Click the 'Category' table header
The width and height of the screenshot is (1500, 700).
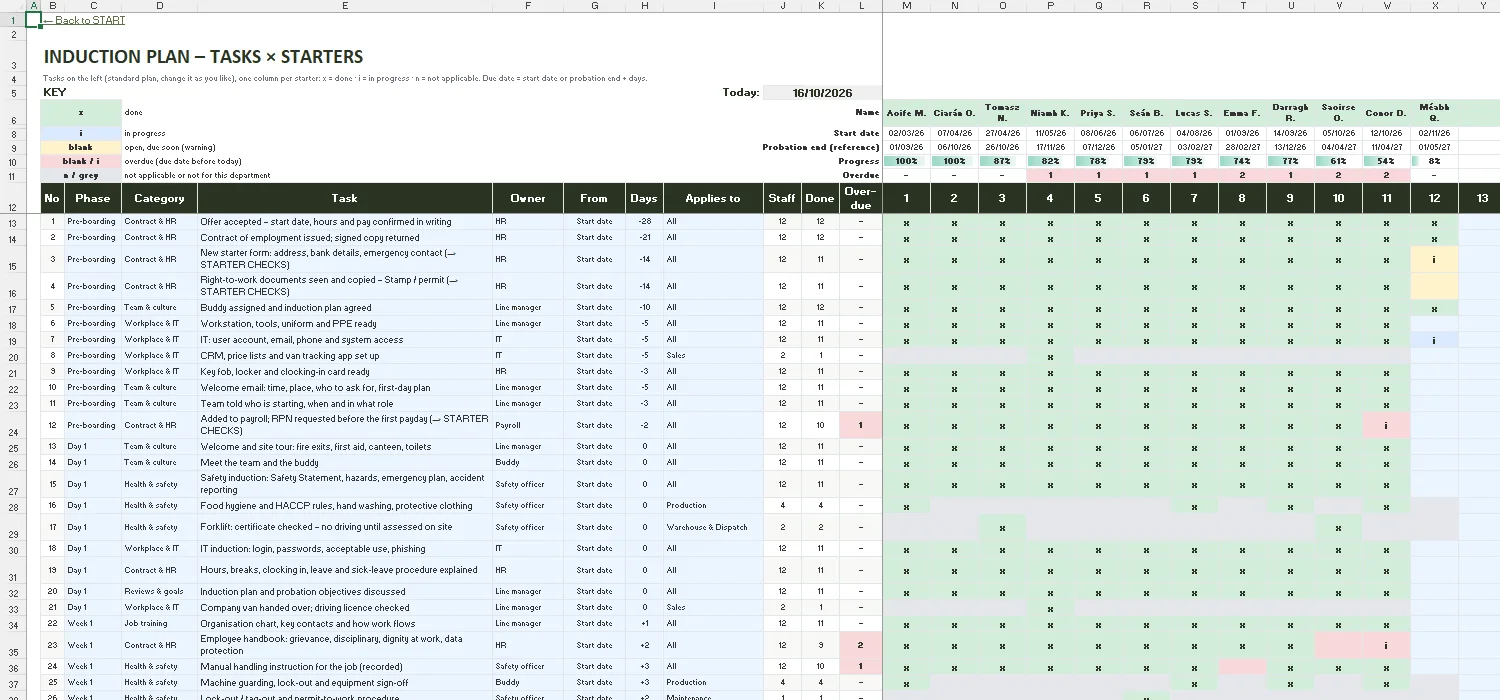(159, 198)
